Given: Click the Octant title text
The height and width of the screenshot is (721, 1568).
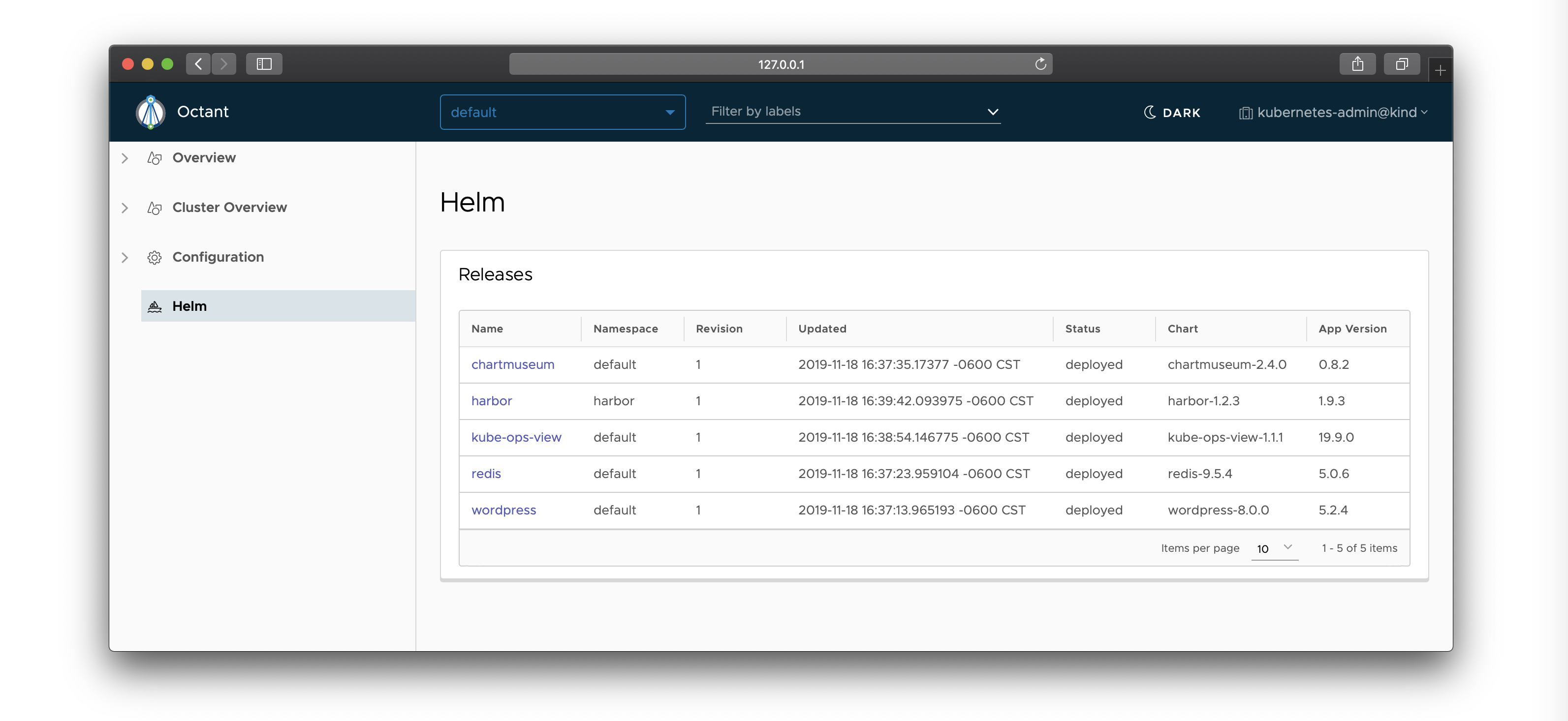Looking at the screenshot, I should click(x=203, y=112).
